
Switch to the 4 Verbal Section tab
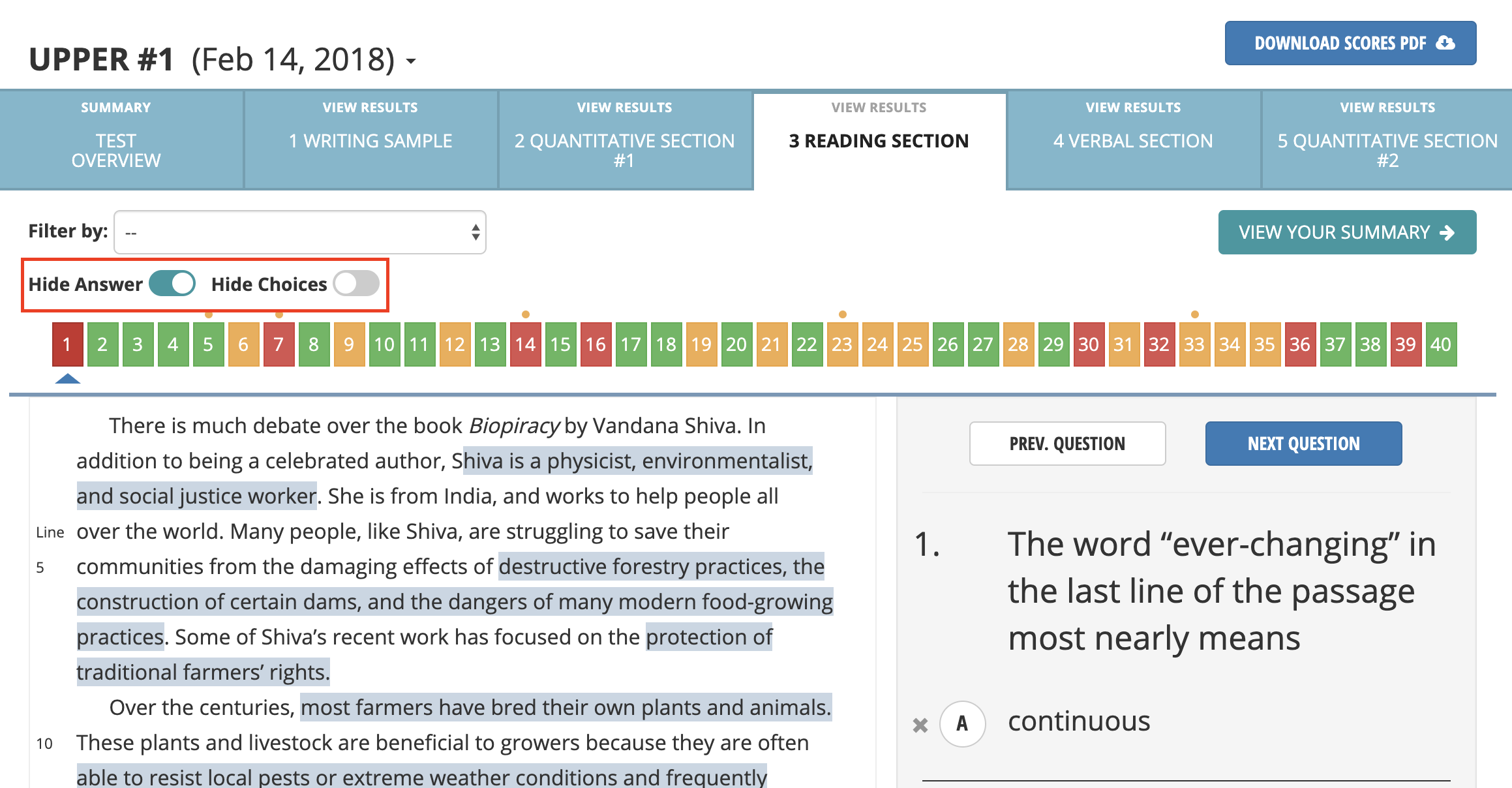(1133, 140)
